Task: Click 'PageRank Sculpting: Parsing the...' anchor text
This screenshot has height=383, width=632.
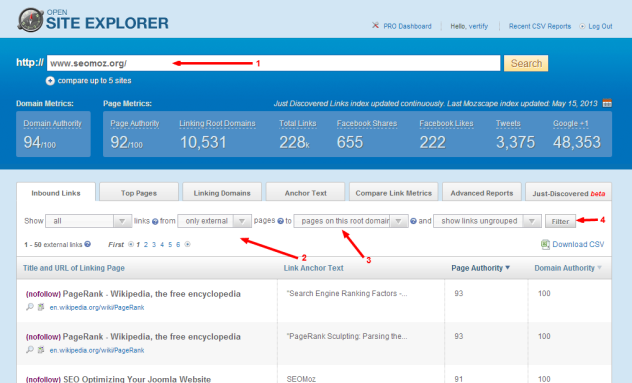Action: [x=347, y=336]
